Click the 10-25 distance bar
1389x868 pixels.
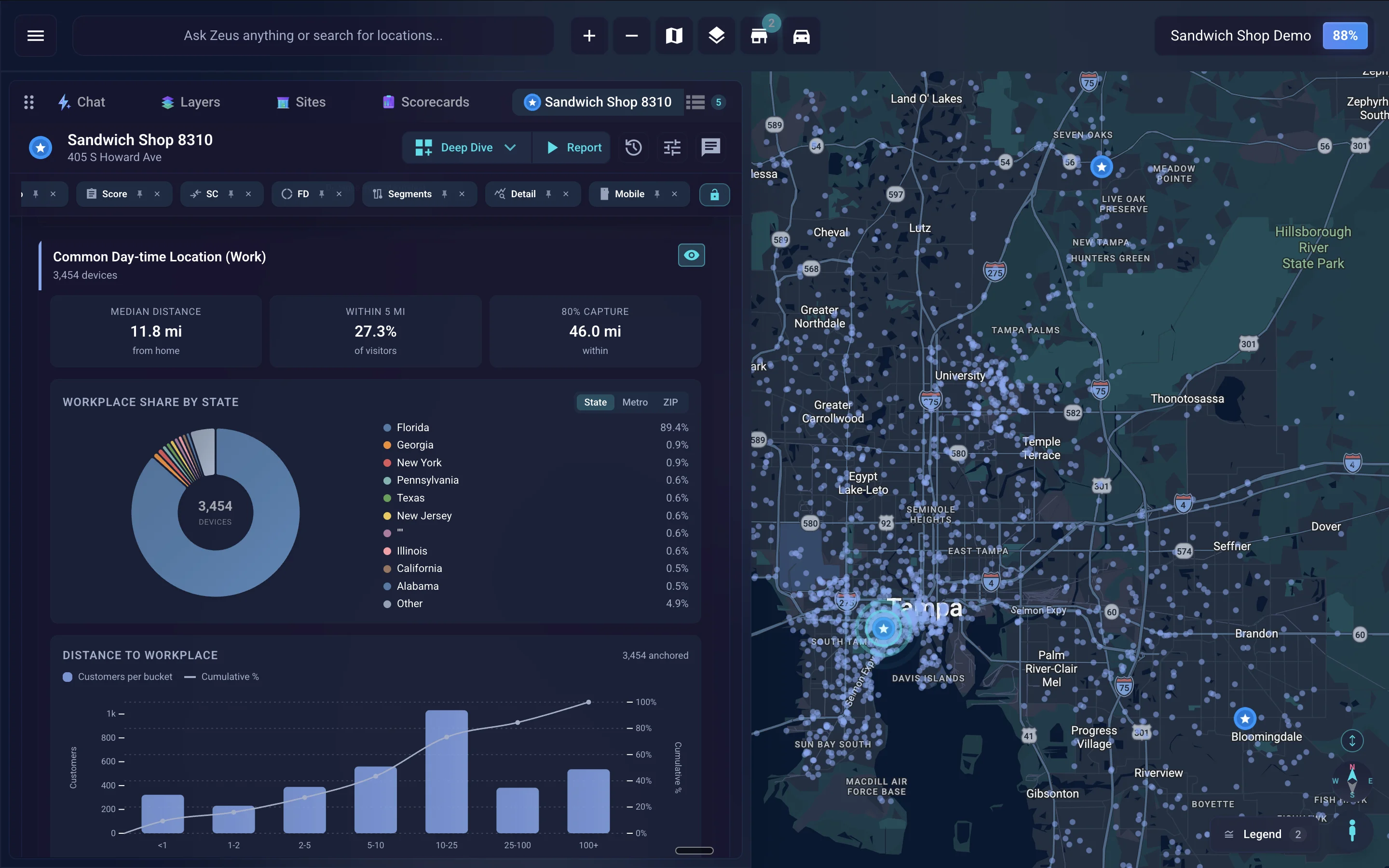447,772
